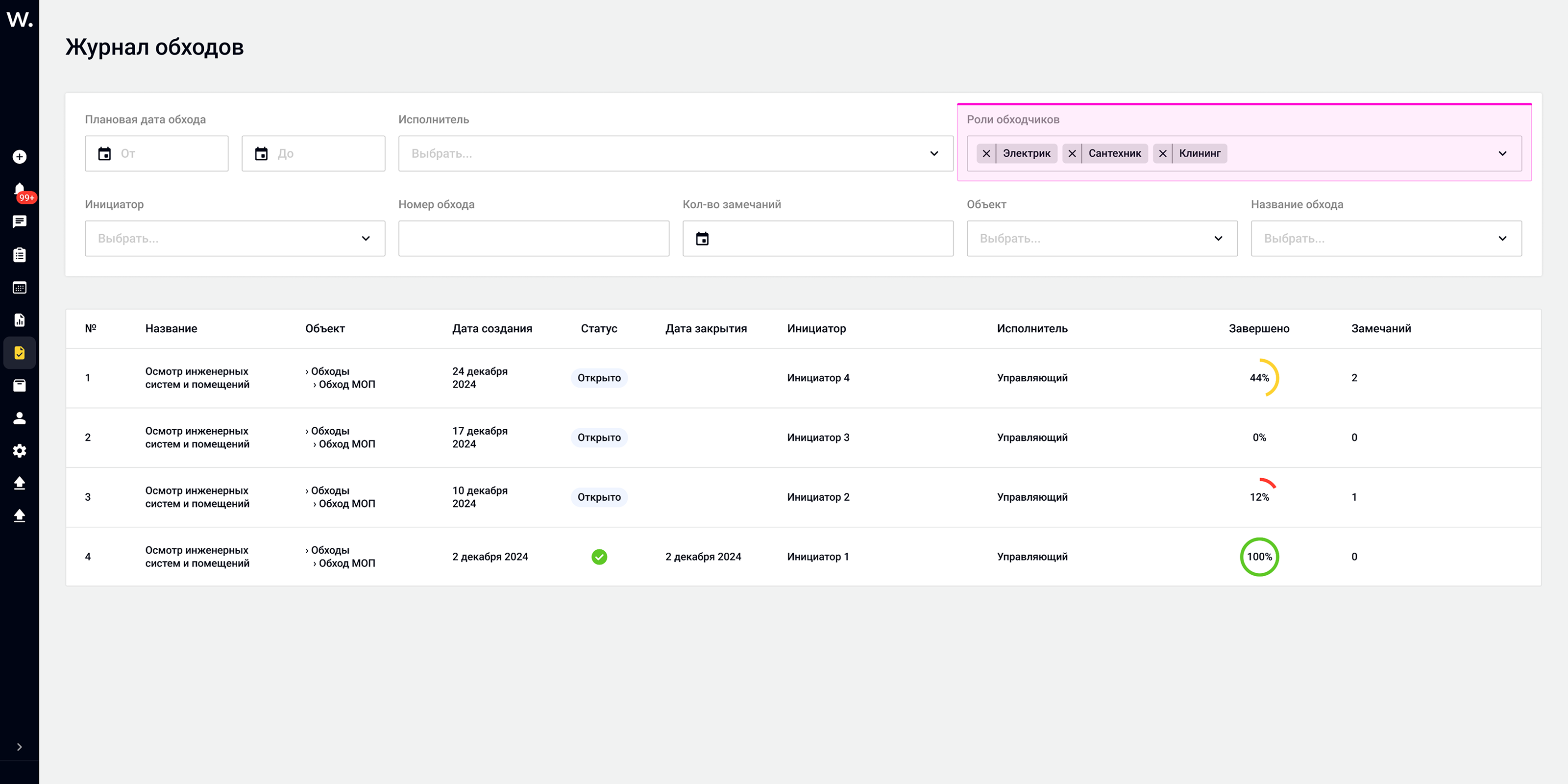The height and width of the screenshot is (784, 1568).
Task: Open notifications bell with 99+ badge
Action: click(20, 190)
